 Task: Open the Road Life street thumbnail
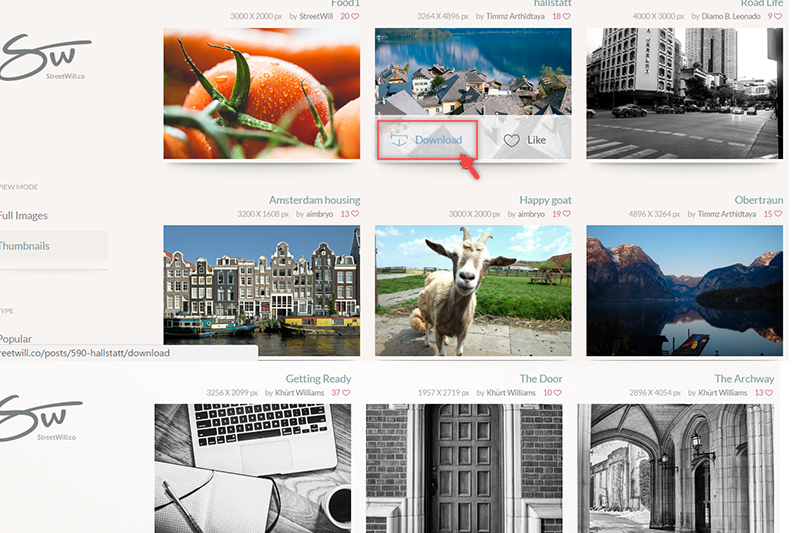(685, 93)
